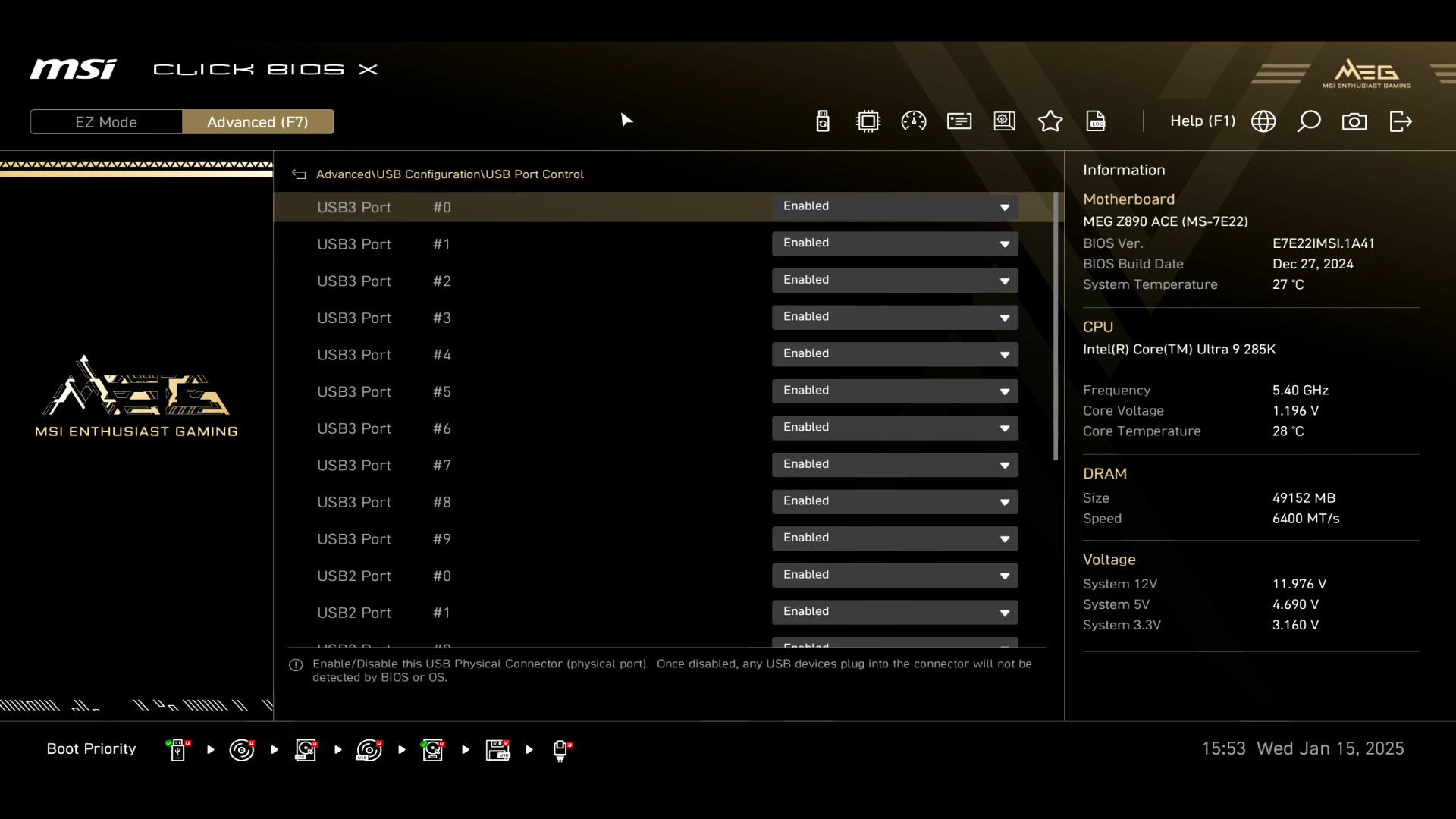Open the LOG file icon
The height and width of the screenshot is (819, 1456).
pyautogui.click(x=1096, y=121)
